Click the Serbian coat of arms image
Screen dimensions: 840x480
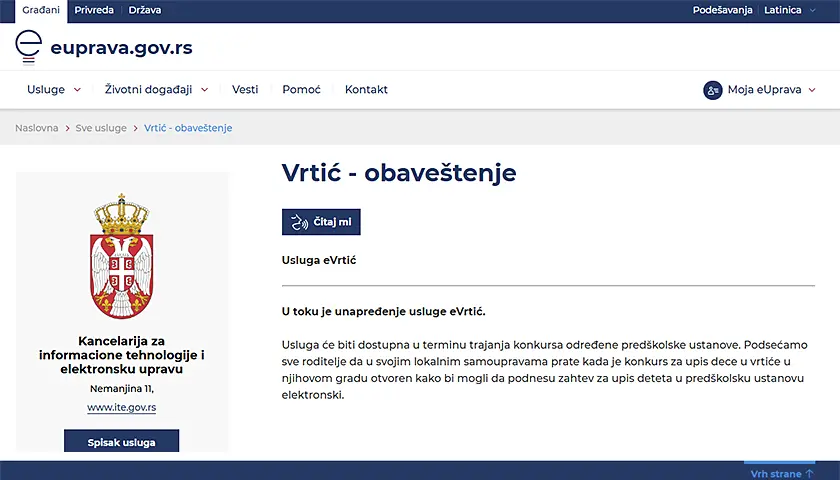(x=122, y=256)
